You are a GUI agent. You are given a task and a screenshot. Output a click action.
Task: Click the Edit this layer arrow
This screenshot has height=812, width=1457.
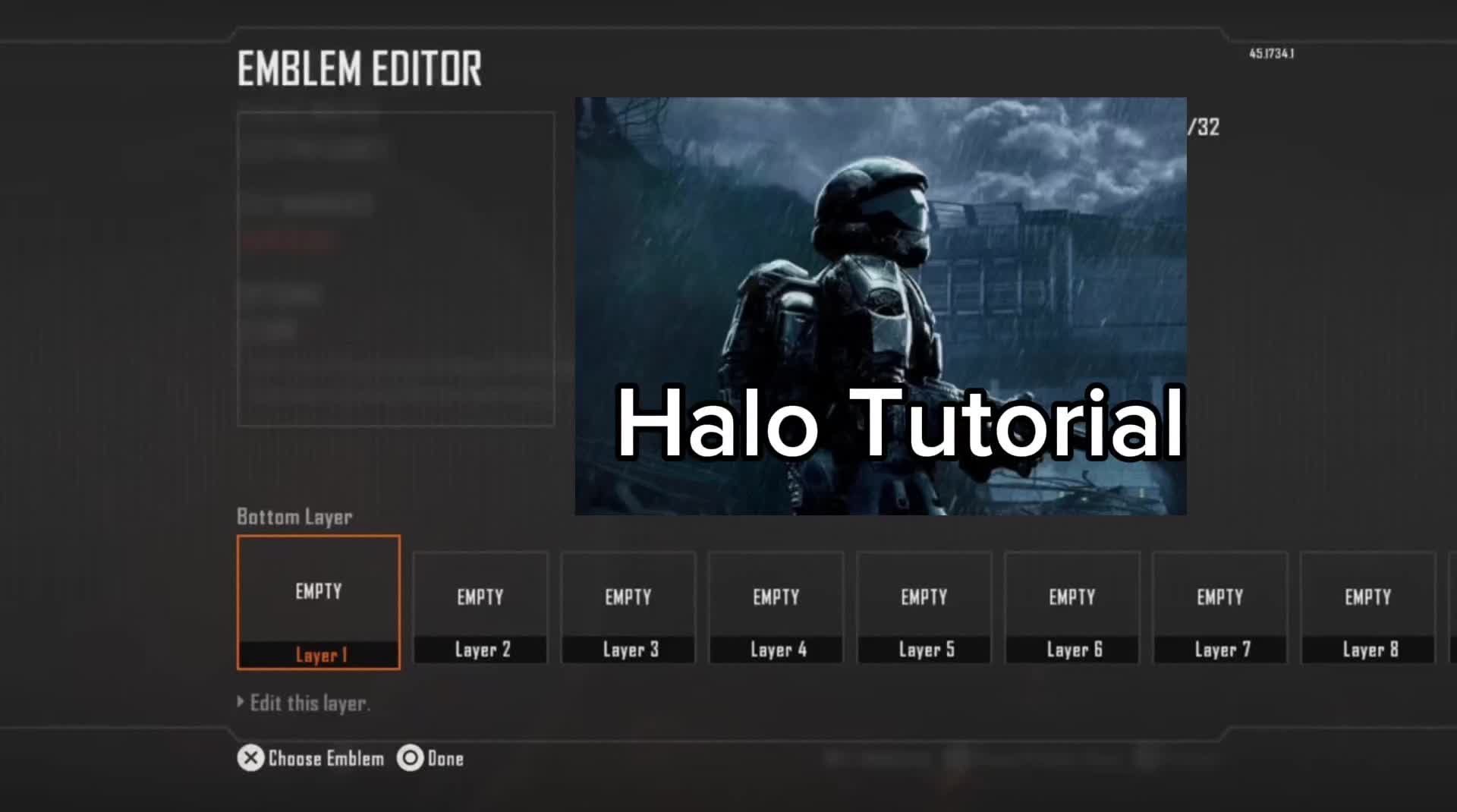tap(241, 702)
